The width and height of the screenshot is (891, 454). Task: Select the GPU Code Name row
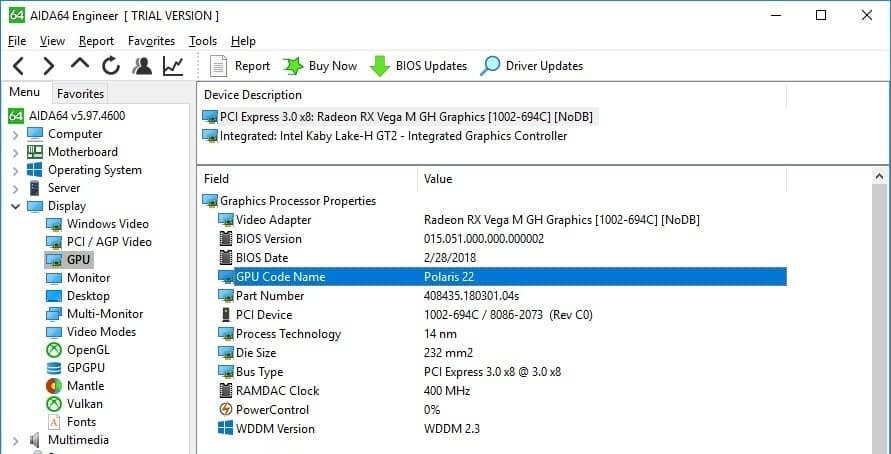click(x=493, y=277)
